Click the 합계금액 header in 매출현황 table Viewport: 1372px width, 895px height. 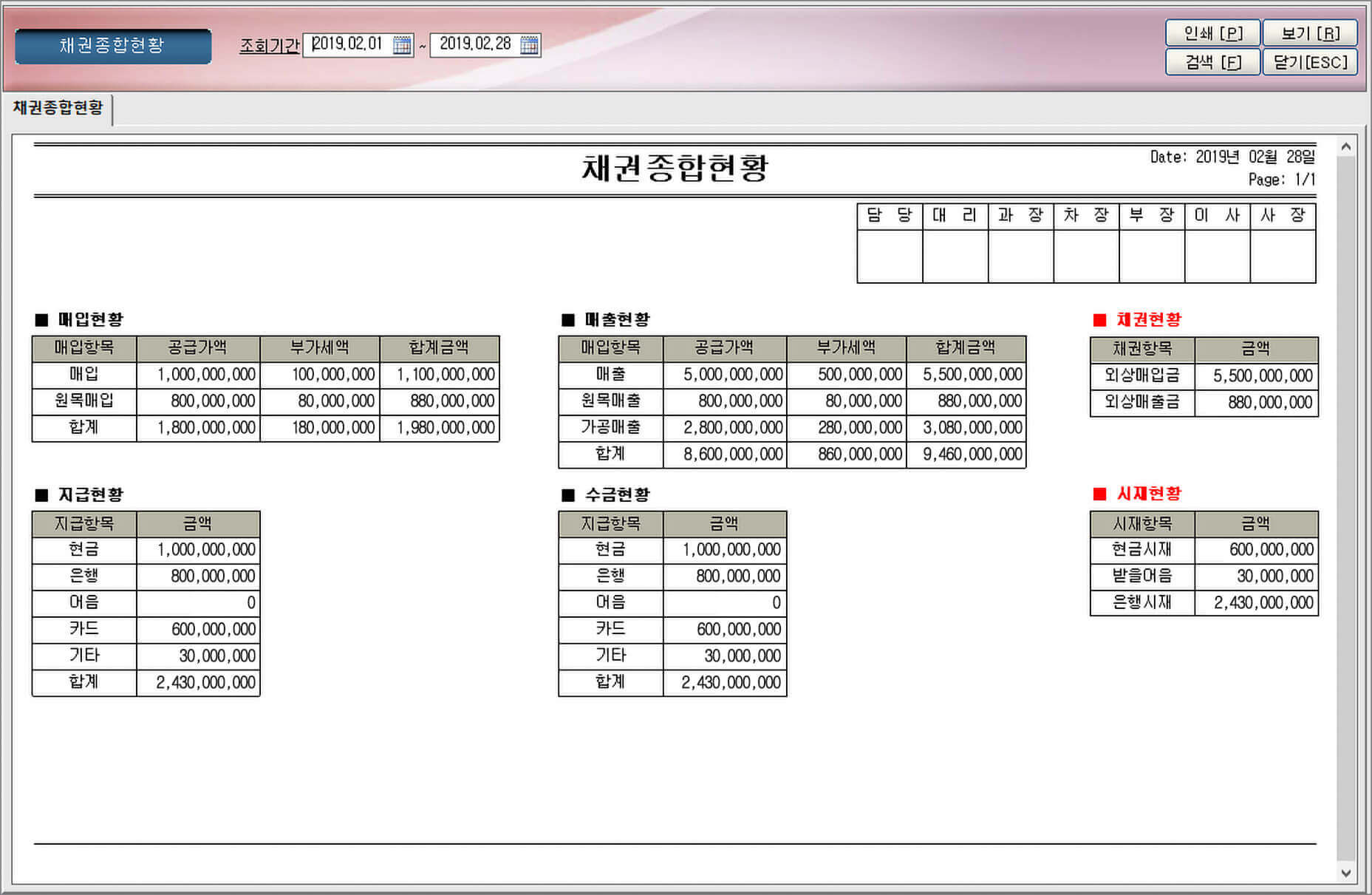[966, 347]
